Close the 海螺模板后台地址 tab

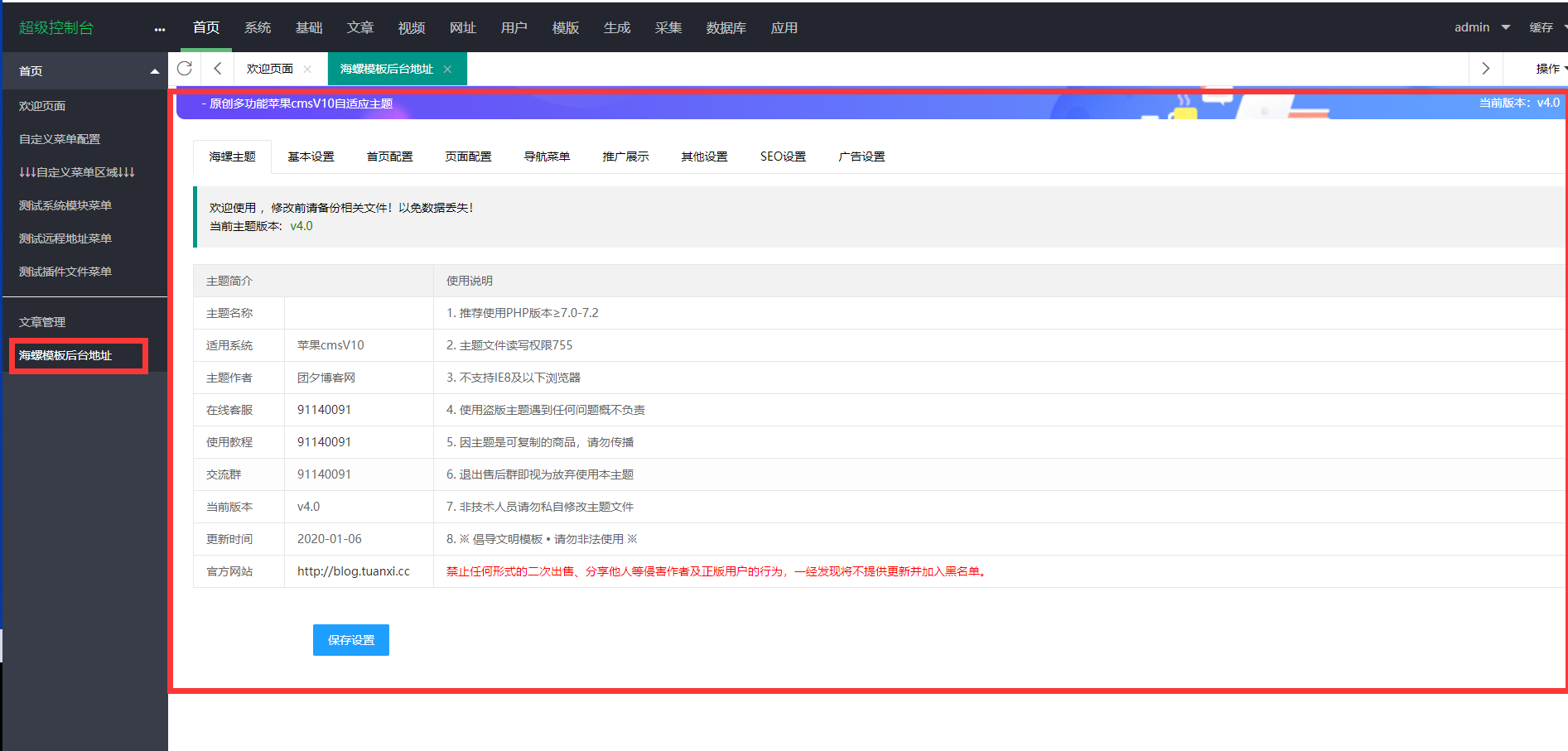pyautogui.click(x=447, y=70)
